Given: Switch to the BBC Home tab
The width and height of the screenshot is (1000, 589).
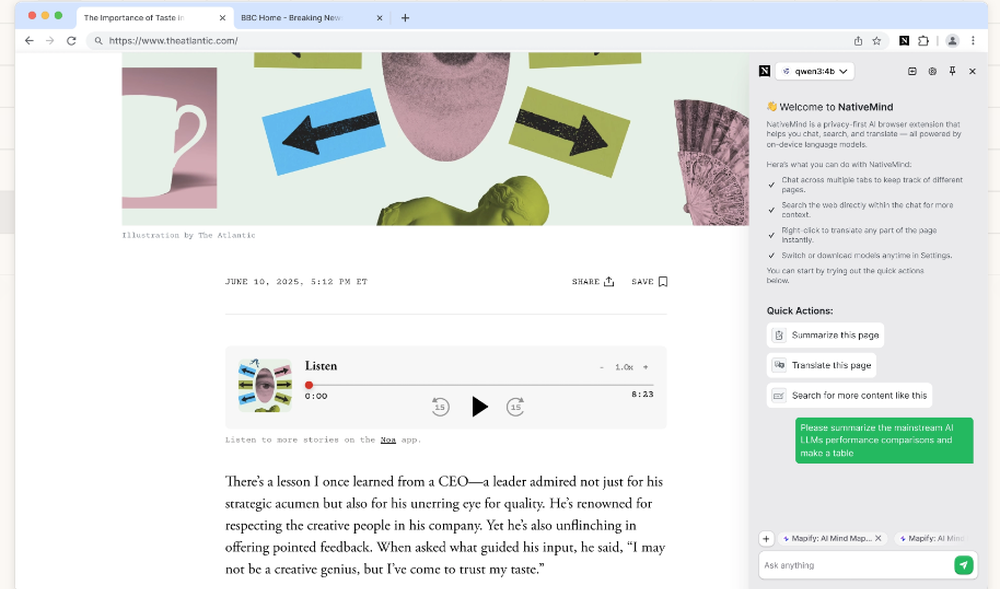Looking at the screenshot, I should (x=290, y=17).
